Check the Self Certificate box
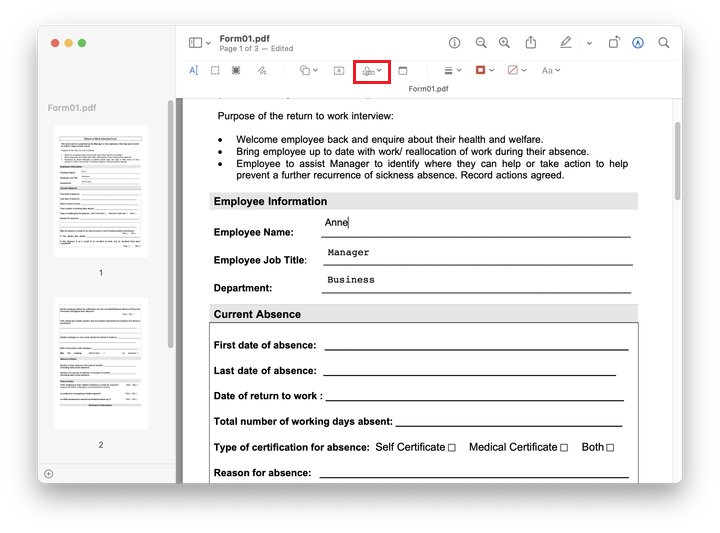This screenshot has height=533, width=720. 452,448
